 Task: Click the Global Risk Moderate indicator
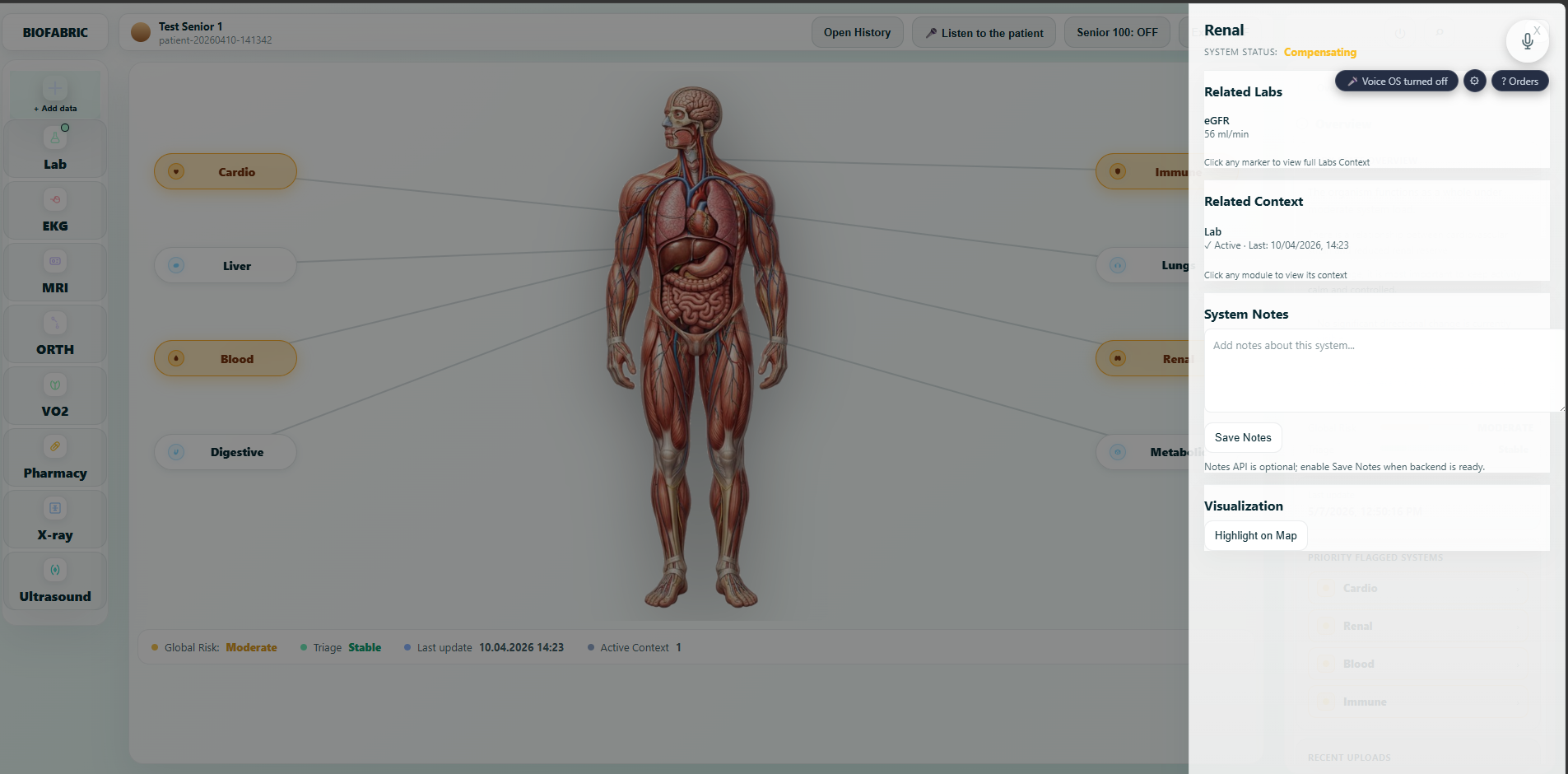click(x=214, y=647)
